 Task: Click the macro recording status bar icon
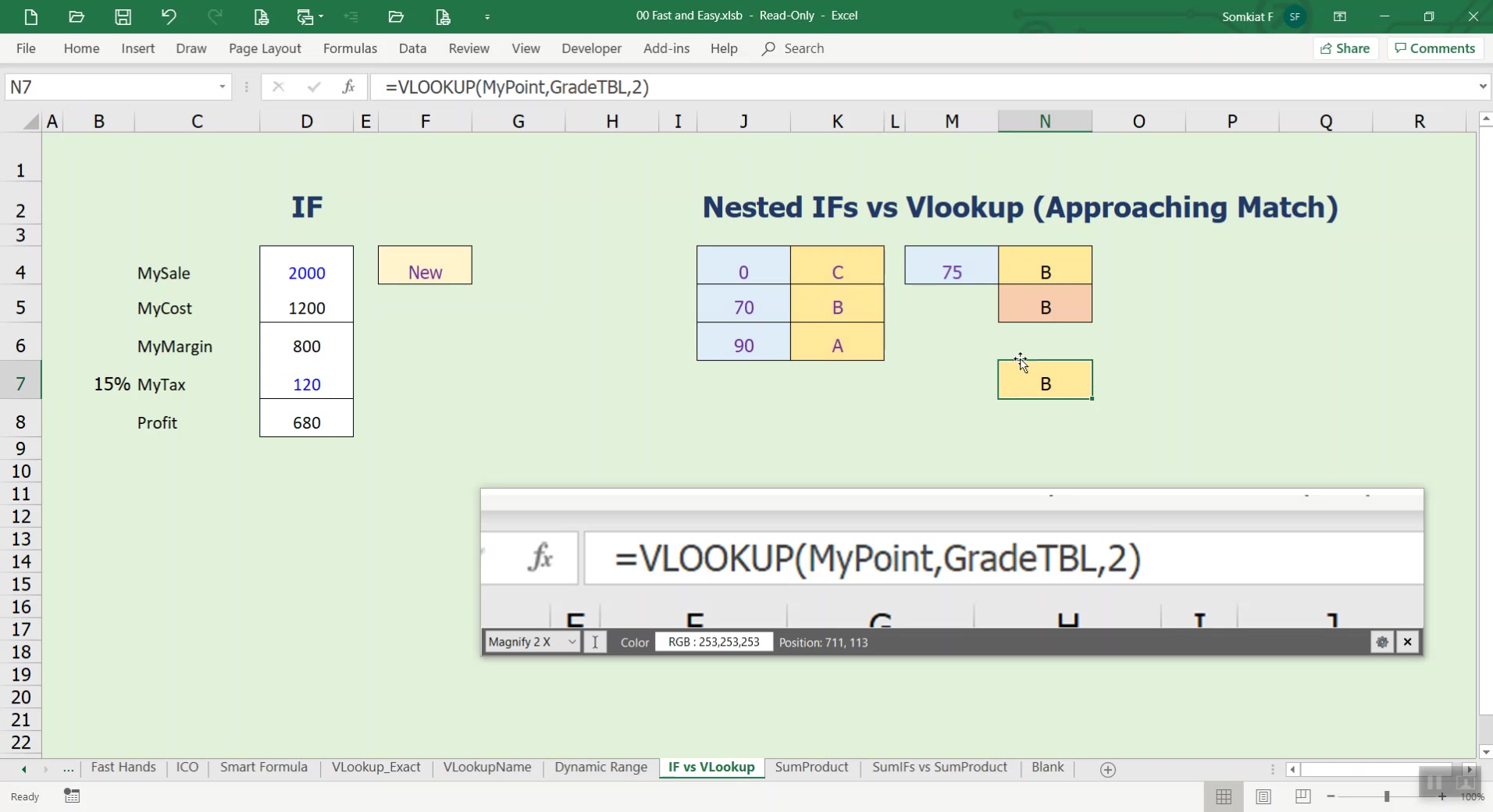[x=72, y=796]
